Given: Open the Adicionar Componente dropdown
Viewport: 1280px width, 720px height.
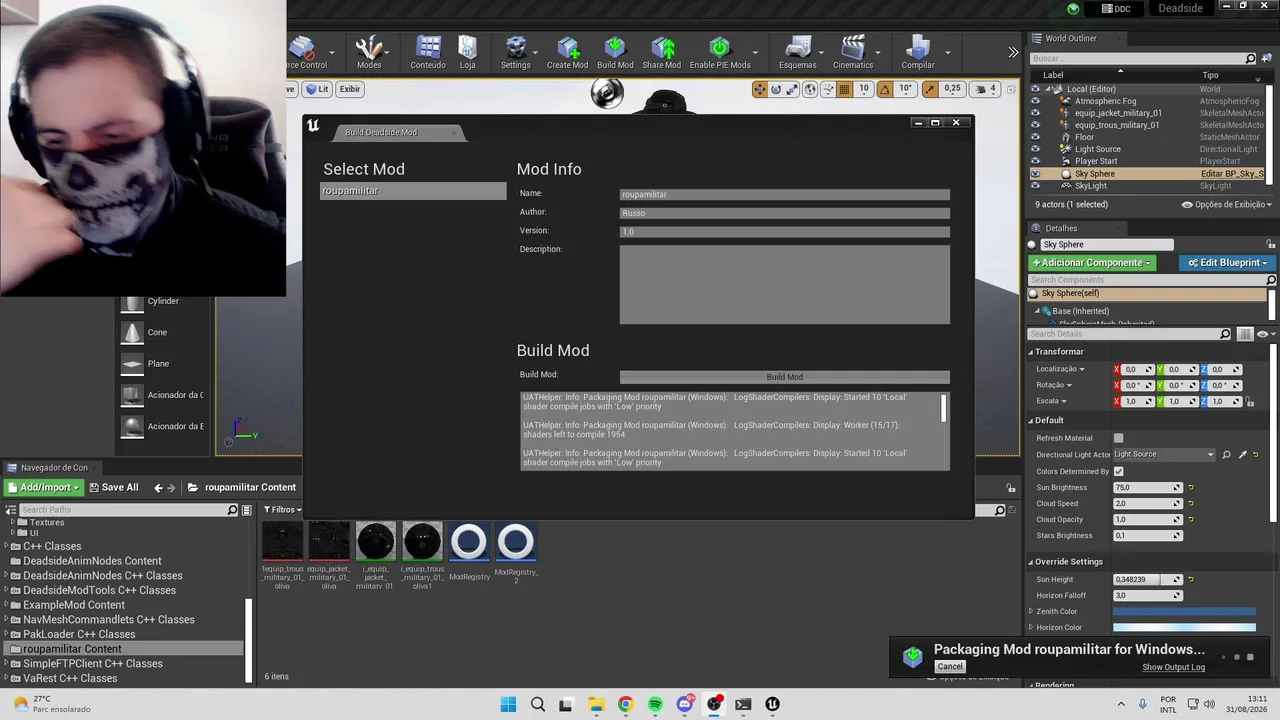Looking at the screenshot, I should (x=1092, y=262).
